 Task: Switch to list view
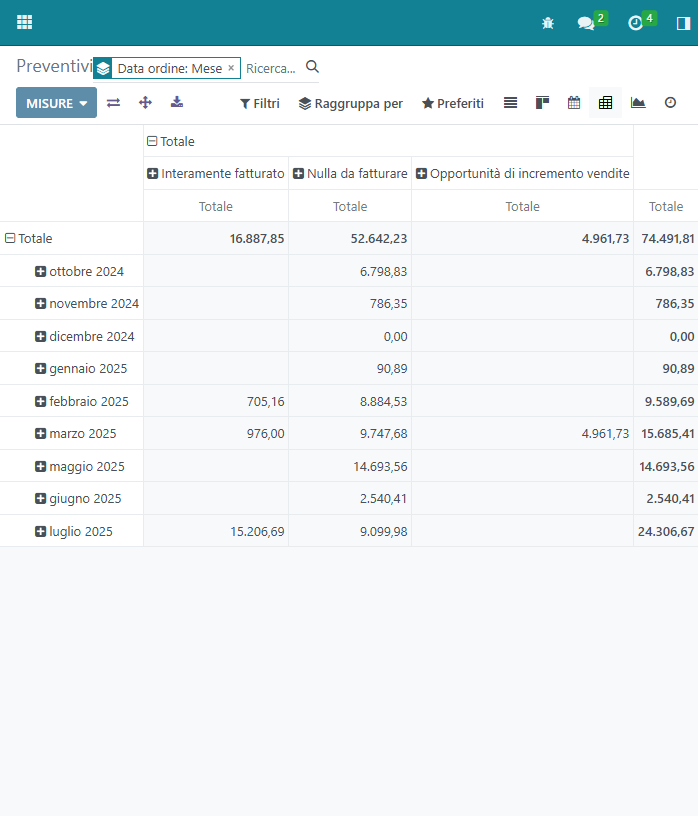click(x=510, y=103)
